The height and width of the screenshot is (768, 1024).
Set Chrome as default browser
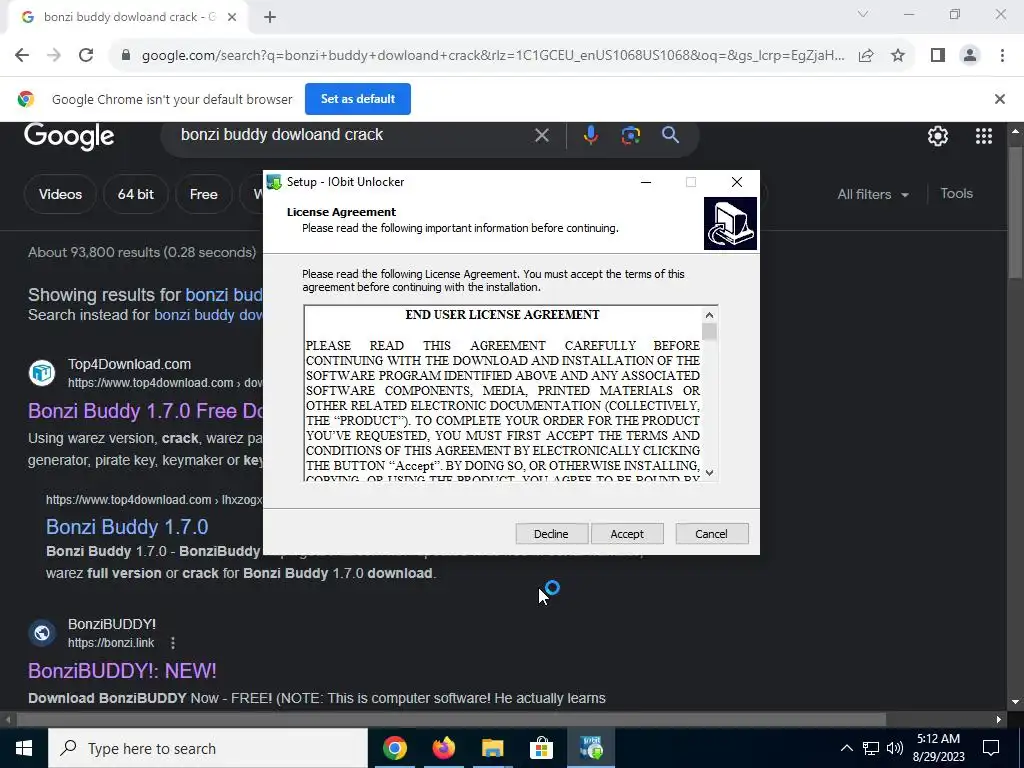tap(358, 99)
